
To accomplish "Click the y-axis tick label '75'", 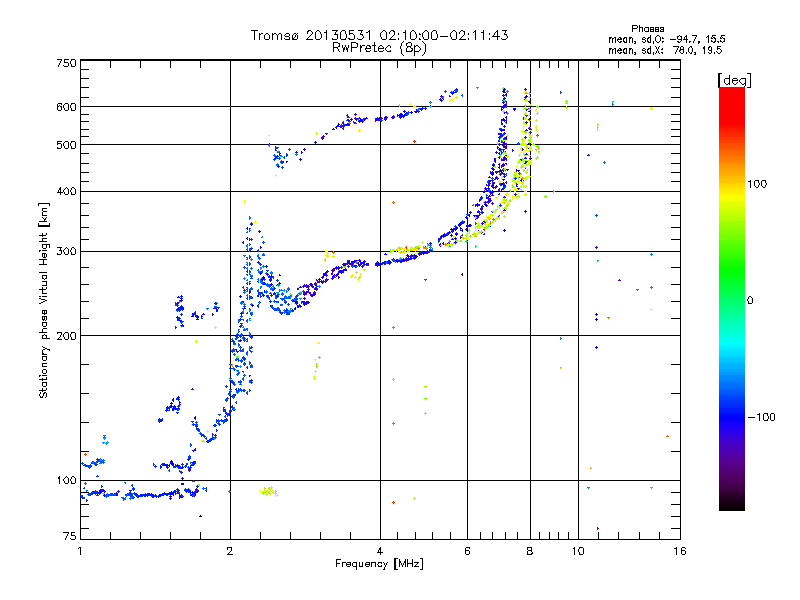I will [x=70, y=536].
